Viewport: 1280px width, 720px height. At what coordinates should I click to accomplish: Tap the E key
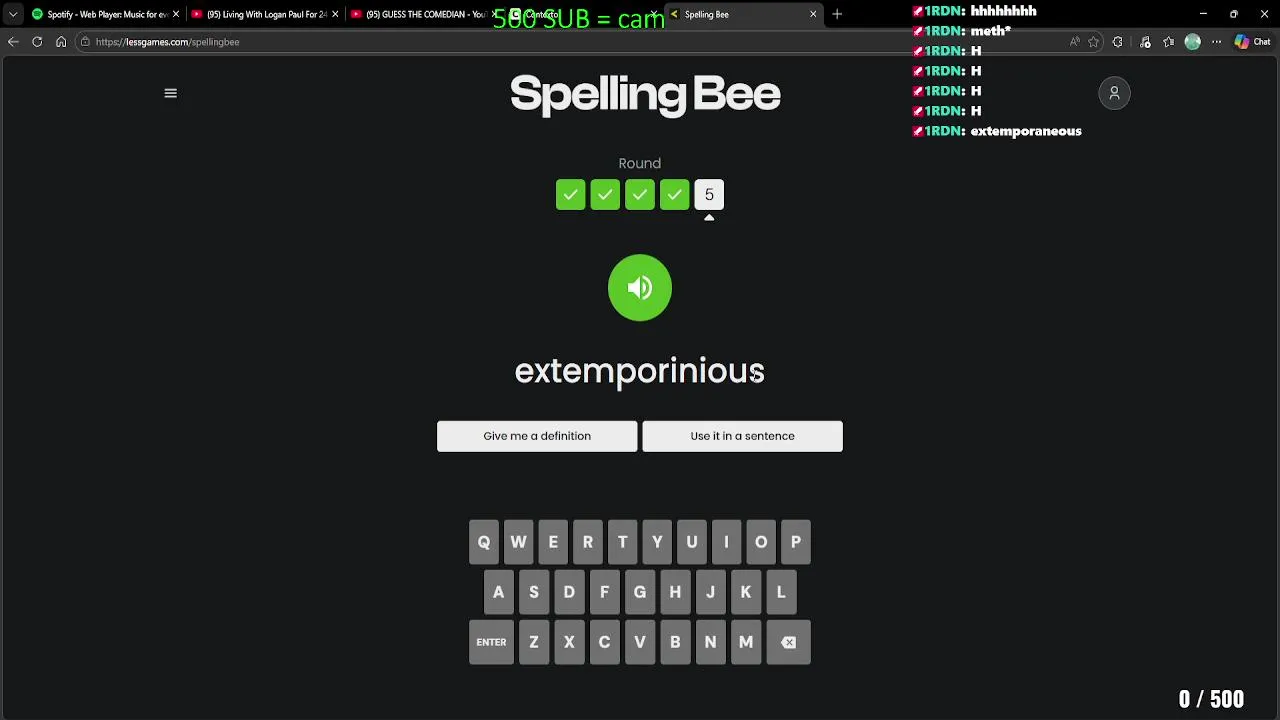(553, 542)
